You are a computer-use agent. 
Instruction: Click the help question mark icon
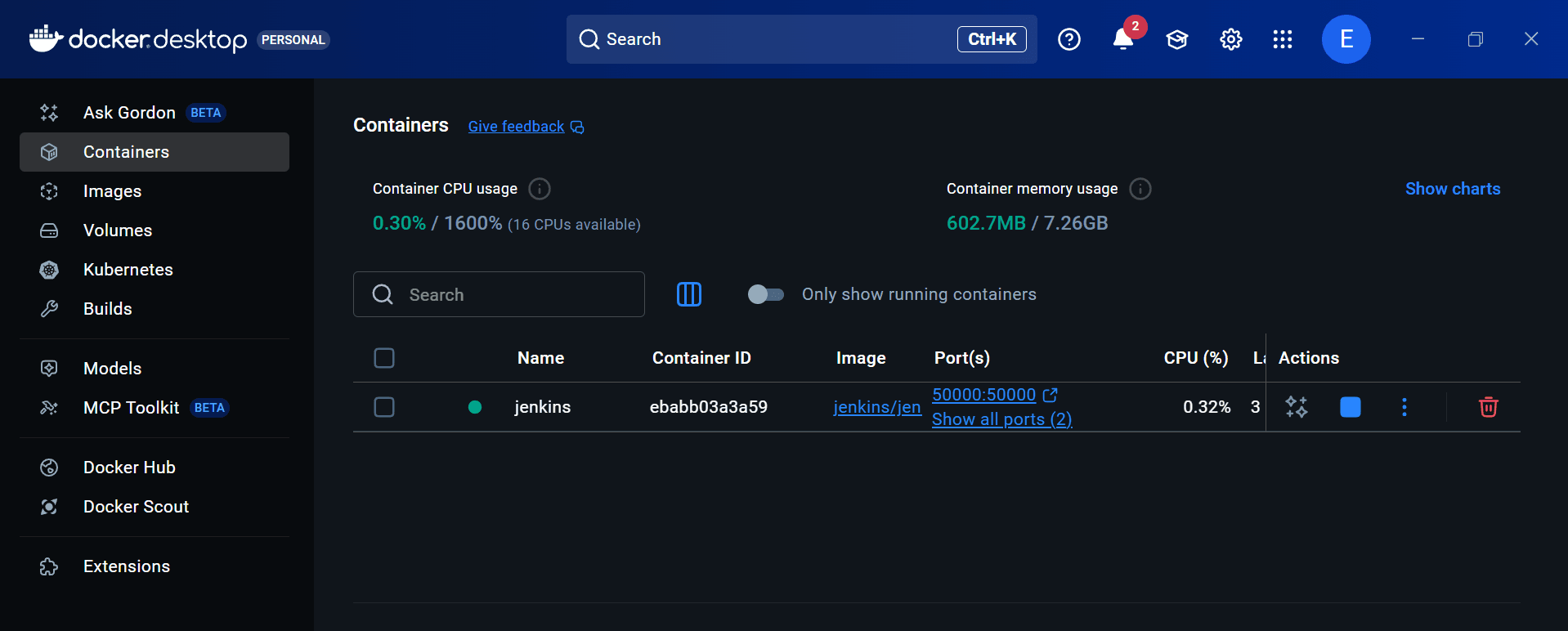[1068, 39]
